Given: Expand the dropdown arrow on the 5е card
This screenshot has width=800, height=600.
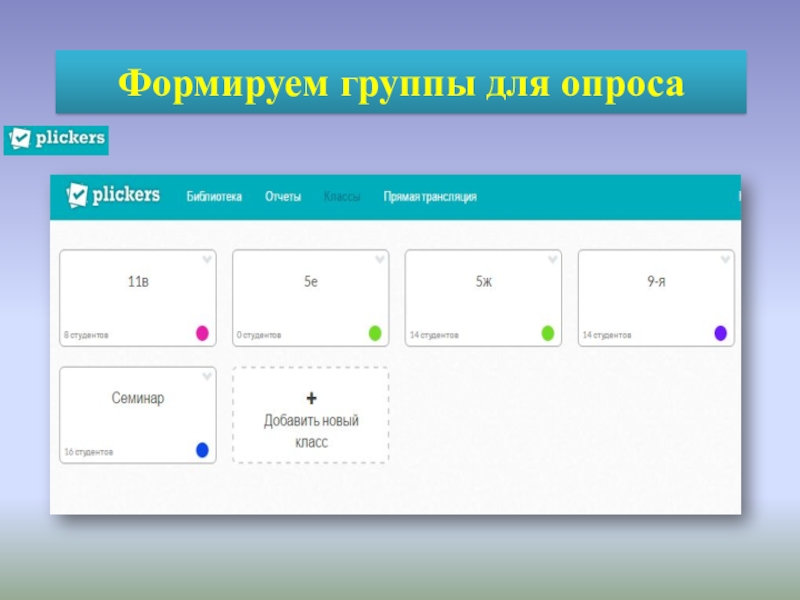Looking at the screenshot, I should click(380, 260).
